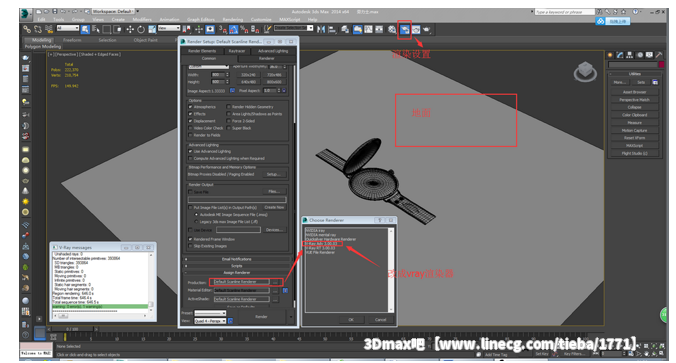676x363 pixels.
Task: Open the Utilities hammer panel tab
Action: (x=659, y=55)
